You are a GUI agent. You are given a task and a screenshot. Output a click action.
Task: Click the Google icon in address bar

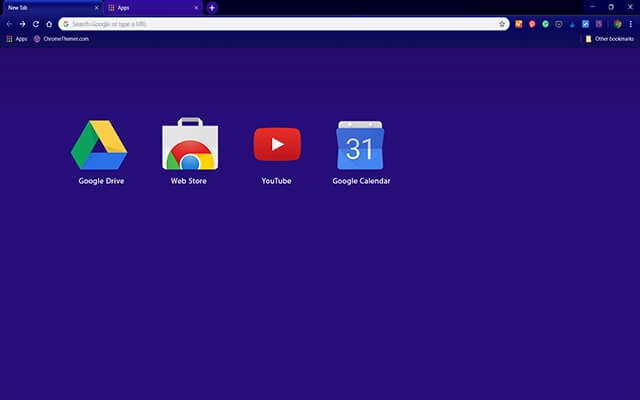[x=66, y=24]
